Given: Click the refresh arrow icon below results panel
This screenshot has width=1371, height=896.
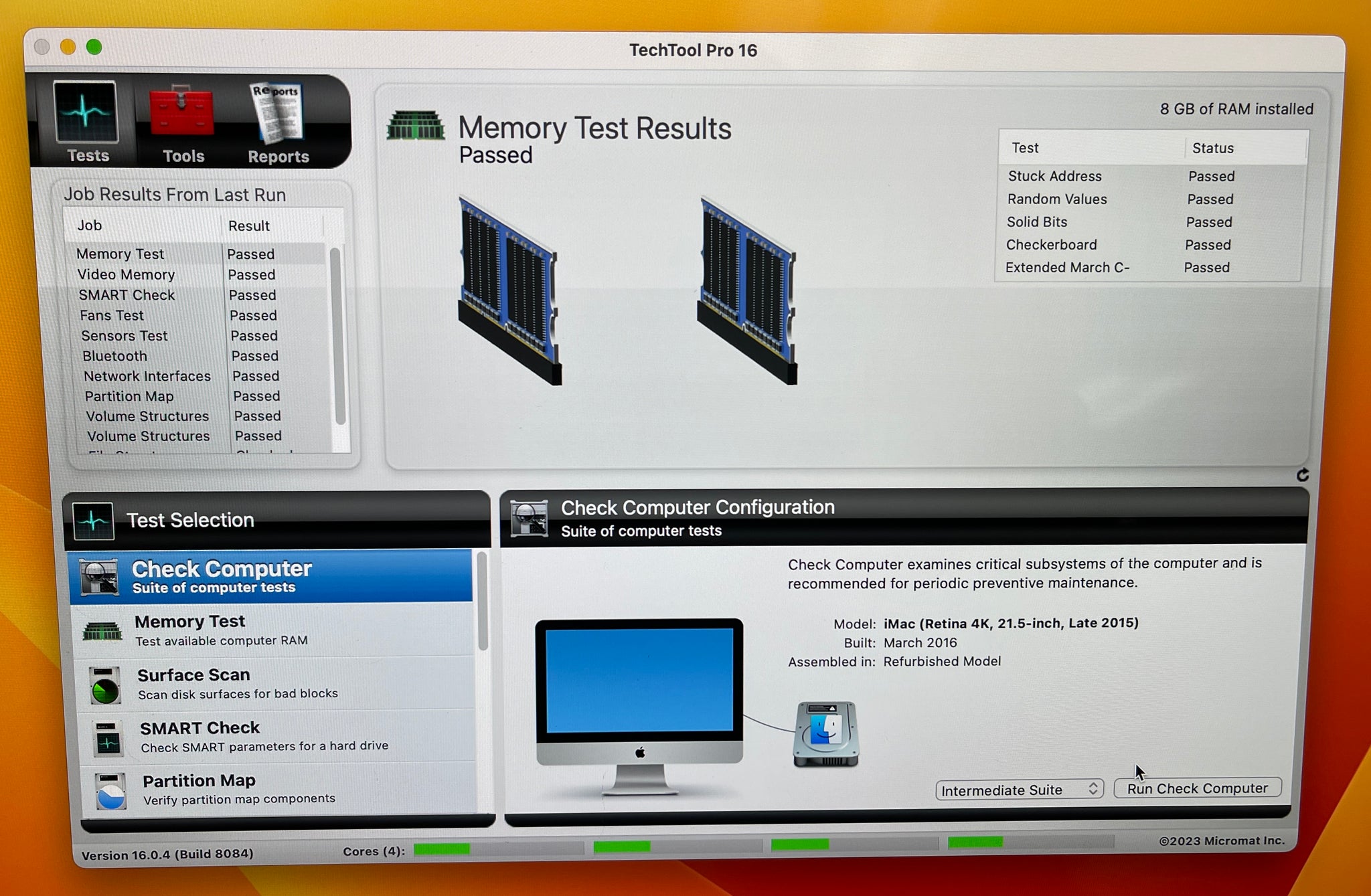Looking at the screenshot, I should pyautogui.click(x=1302, y=474).
